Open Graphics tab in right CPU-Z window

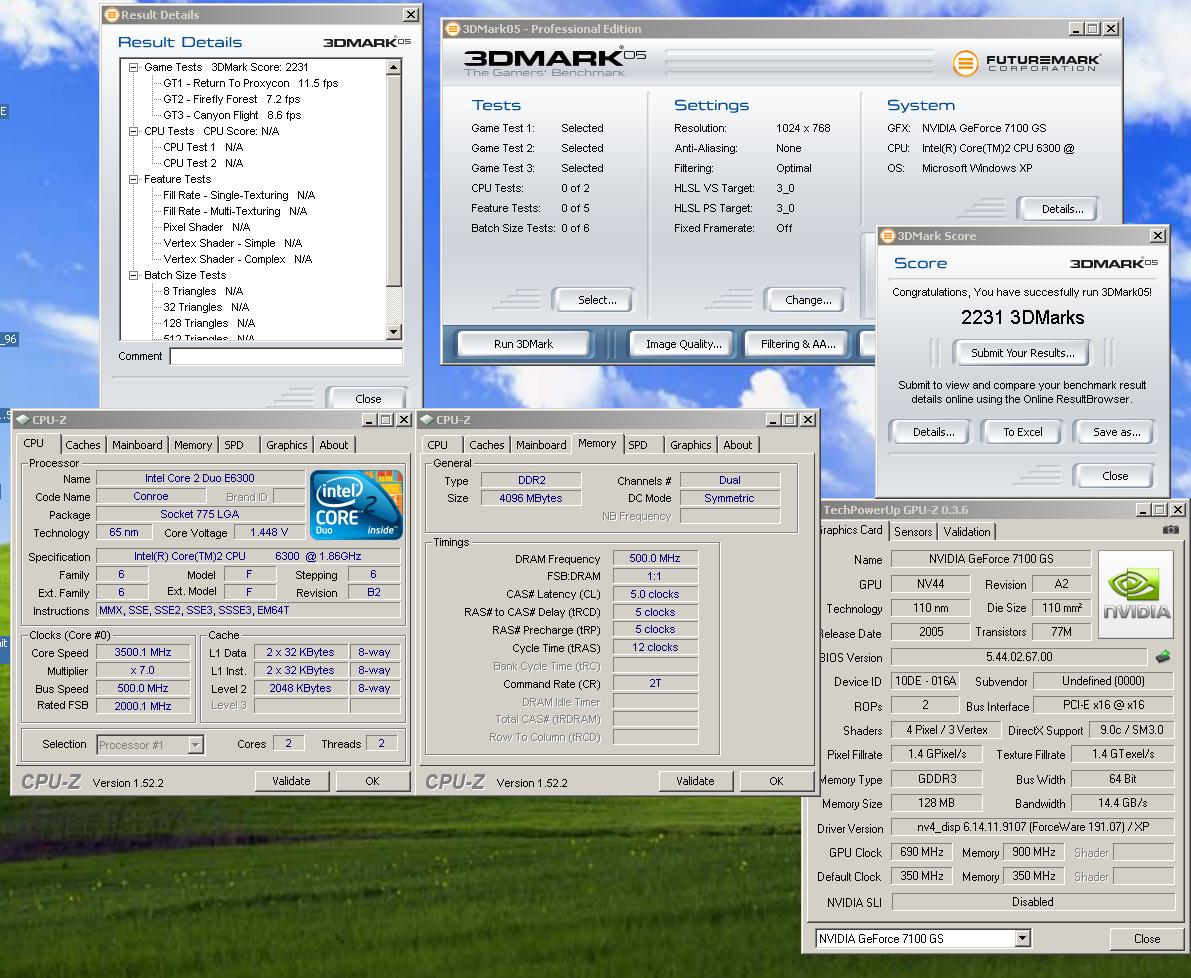[x=690, y=445]
